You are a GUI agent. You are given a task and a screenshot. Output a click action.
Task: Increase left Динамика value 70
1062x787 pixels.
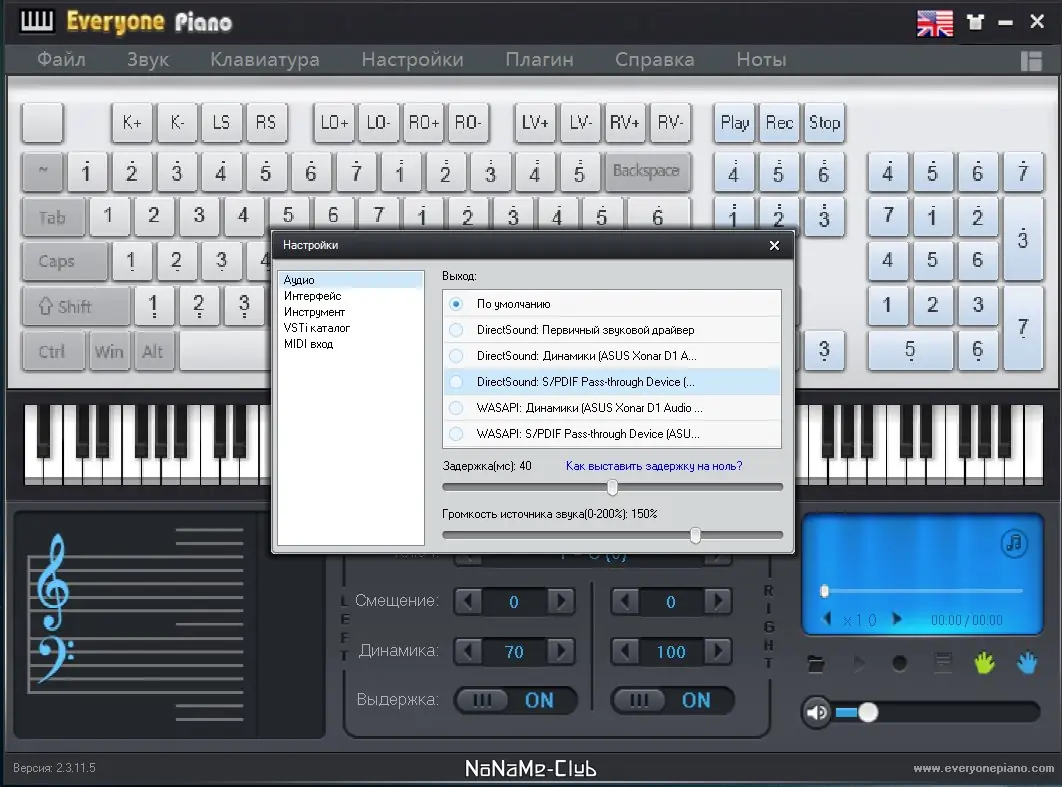tap(561, 652)
